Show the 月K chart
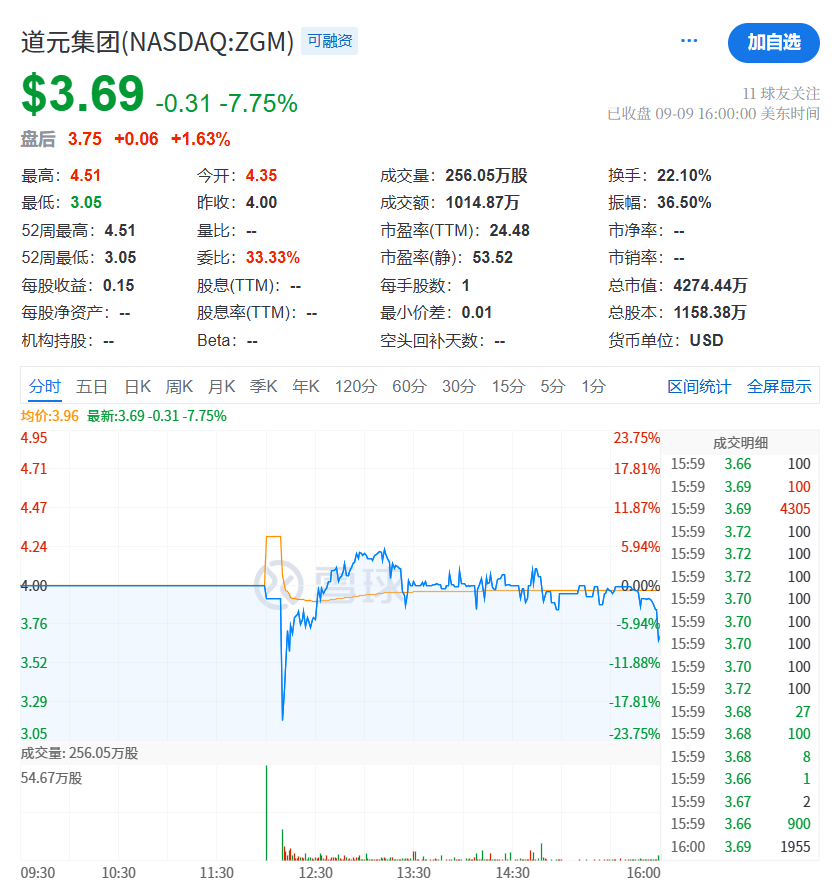836x890 pixels. pos(222,386)
